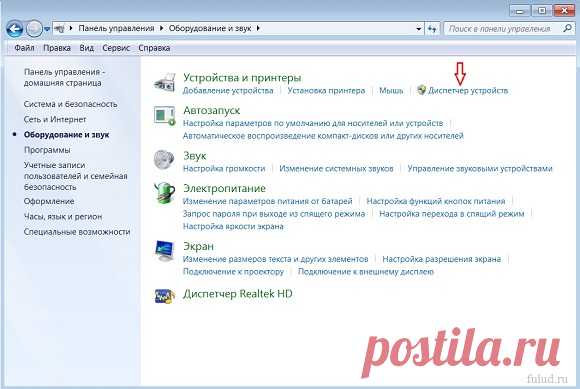This screenshot has height=389, width=580.
Task: Minimize the Control Panel window
Action: [519, 11]
